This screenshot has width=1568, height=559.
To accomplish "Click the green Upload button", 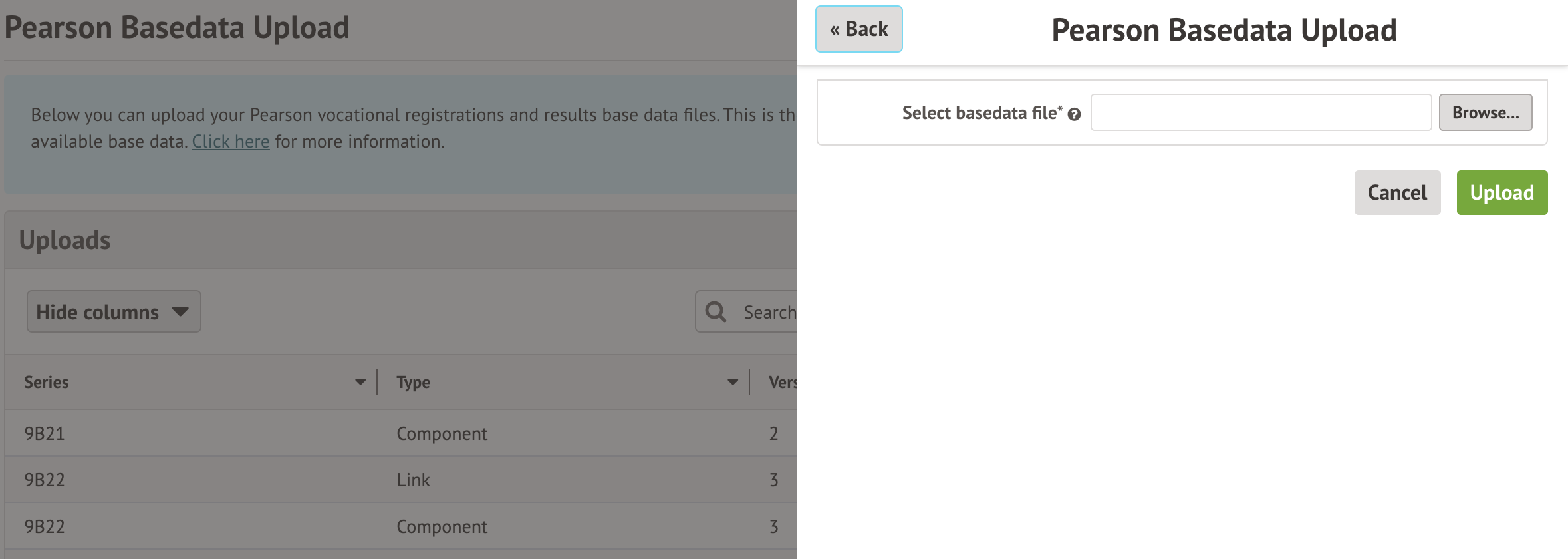I will point(1502,192).
